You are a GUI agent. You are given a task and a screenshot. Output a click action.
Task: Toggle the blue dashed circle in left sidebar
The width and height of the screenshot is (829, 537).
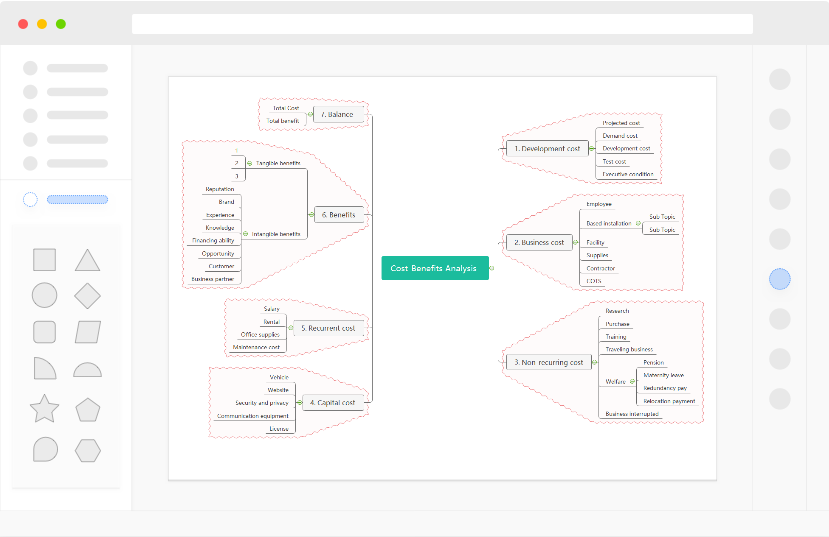point(30,199)
